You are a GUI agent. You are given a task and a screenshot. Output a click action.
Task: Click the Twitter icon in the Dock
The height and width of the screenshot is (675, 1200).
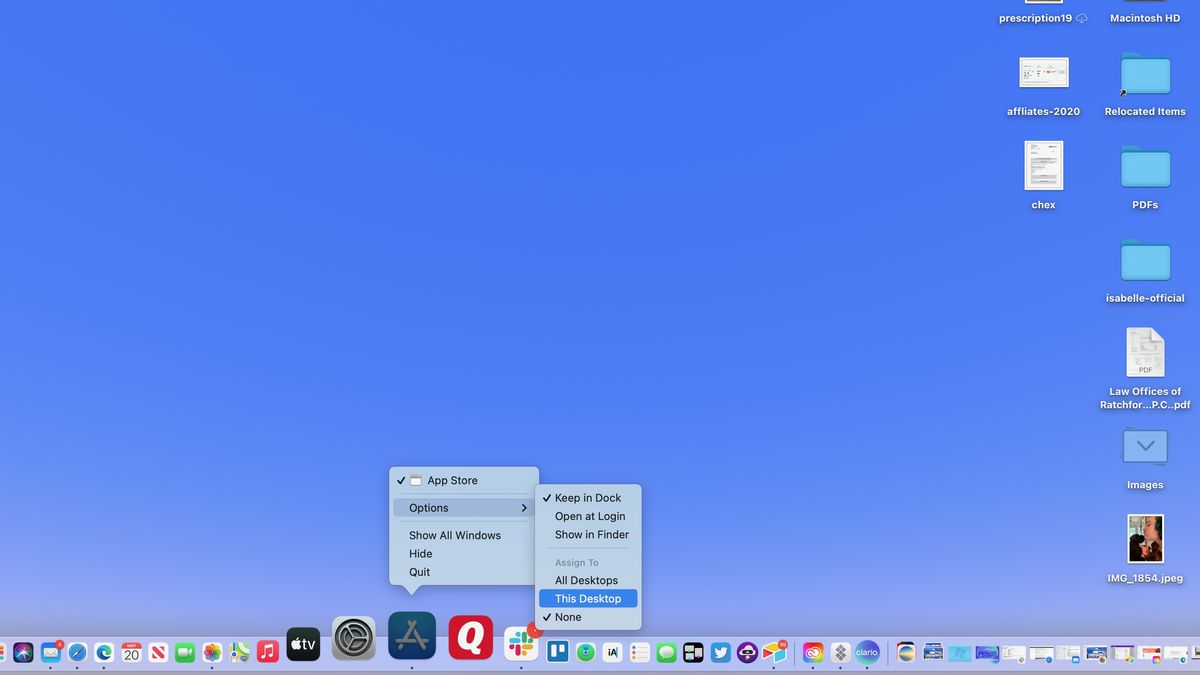(720, 652)
